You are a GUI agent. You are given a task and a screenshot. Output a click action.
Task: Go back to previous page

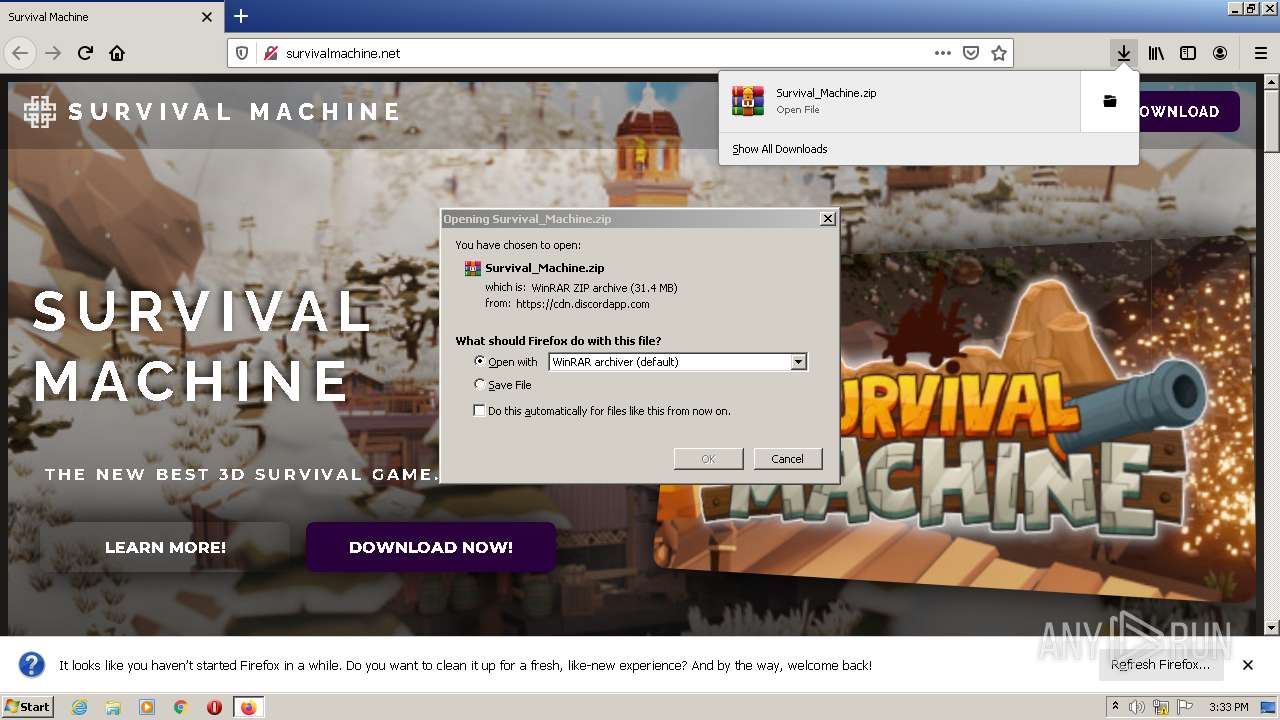click(x=20, y=53)
